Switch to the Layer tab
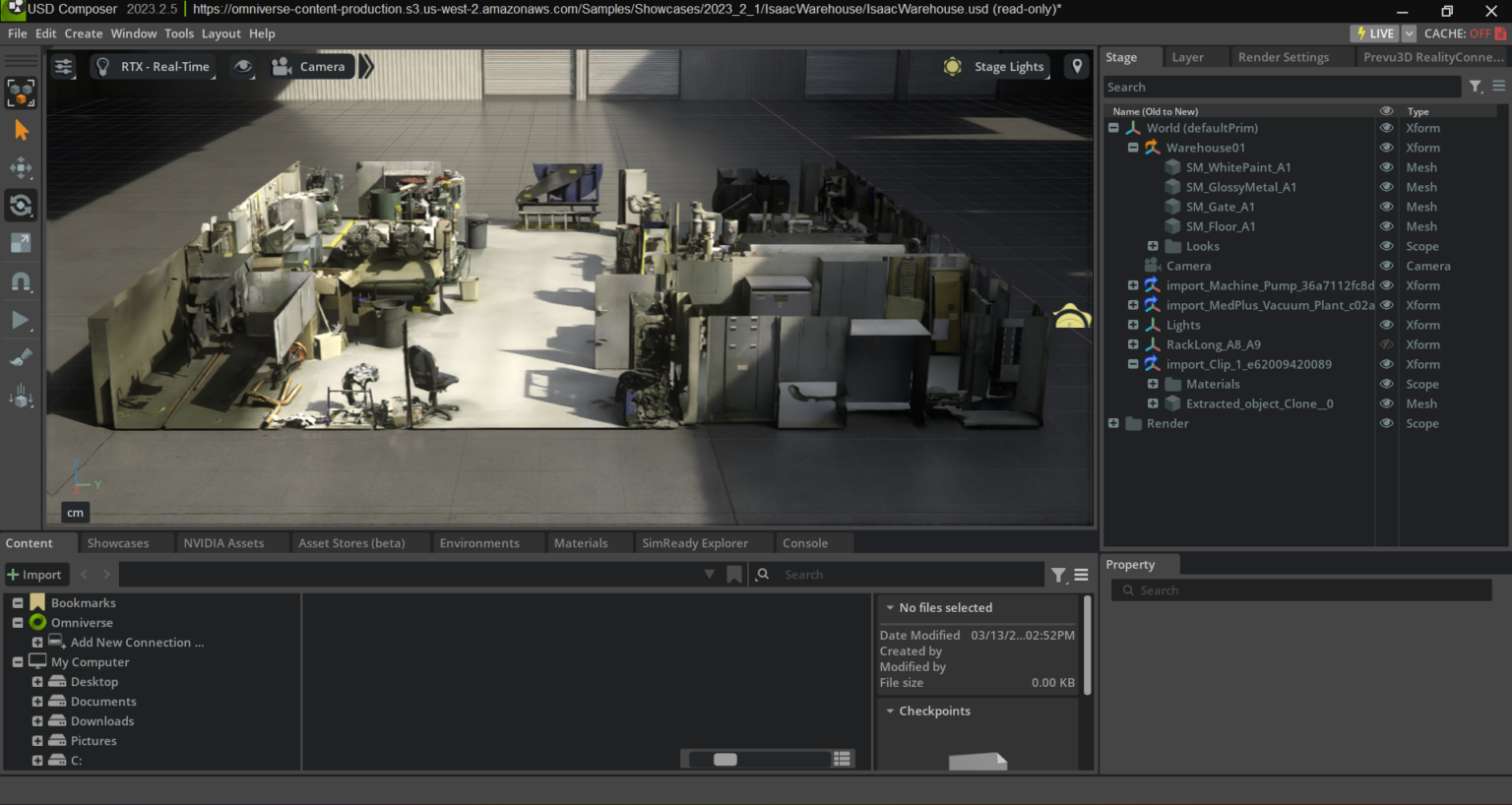This screenshot has height=805, width=1512. 1186,57
